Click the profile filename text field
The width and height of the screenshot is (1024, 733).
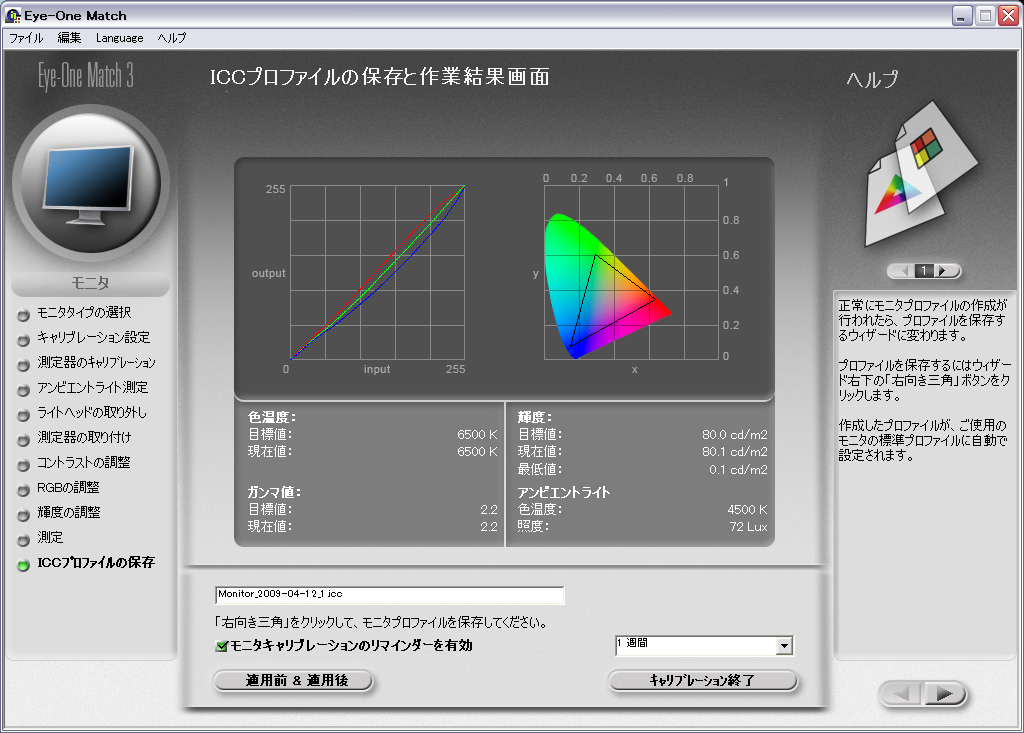(389, 595)
